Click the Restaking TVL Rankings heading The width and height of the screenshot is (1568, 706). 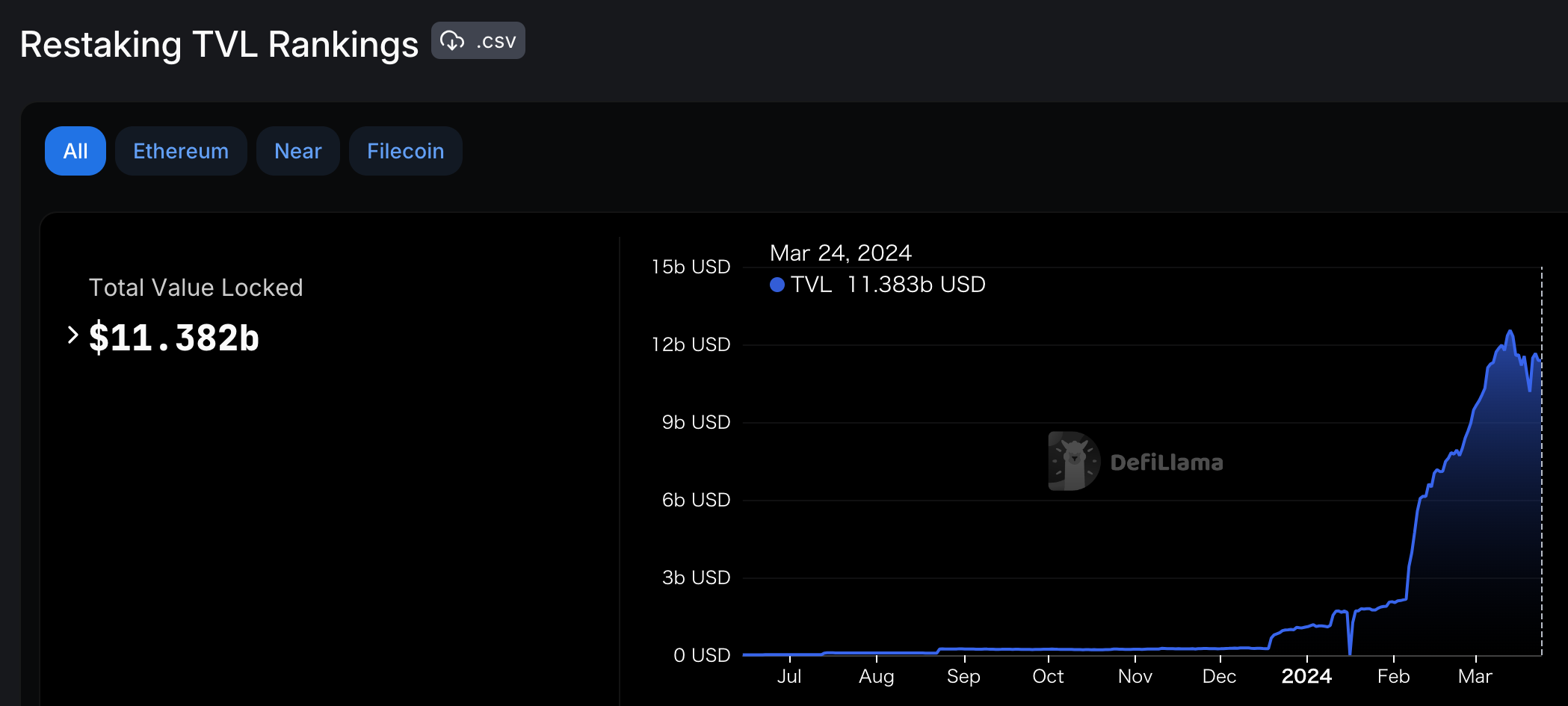tap(219, 44)
